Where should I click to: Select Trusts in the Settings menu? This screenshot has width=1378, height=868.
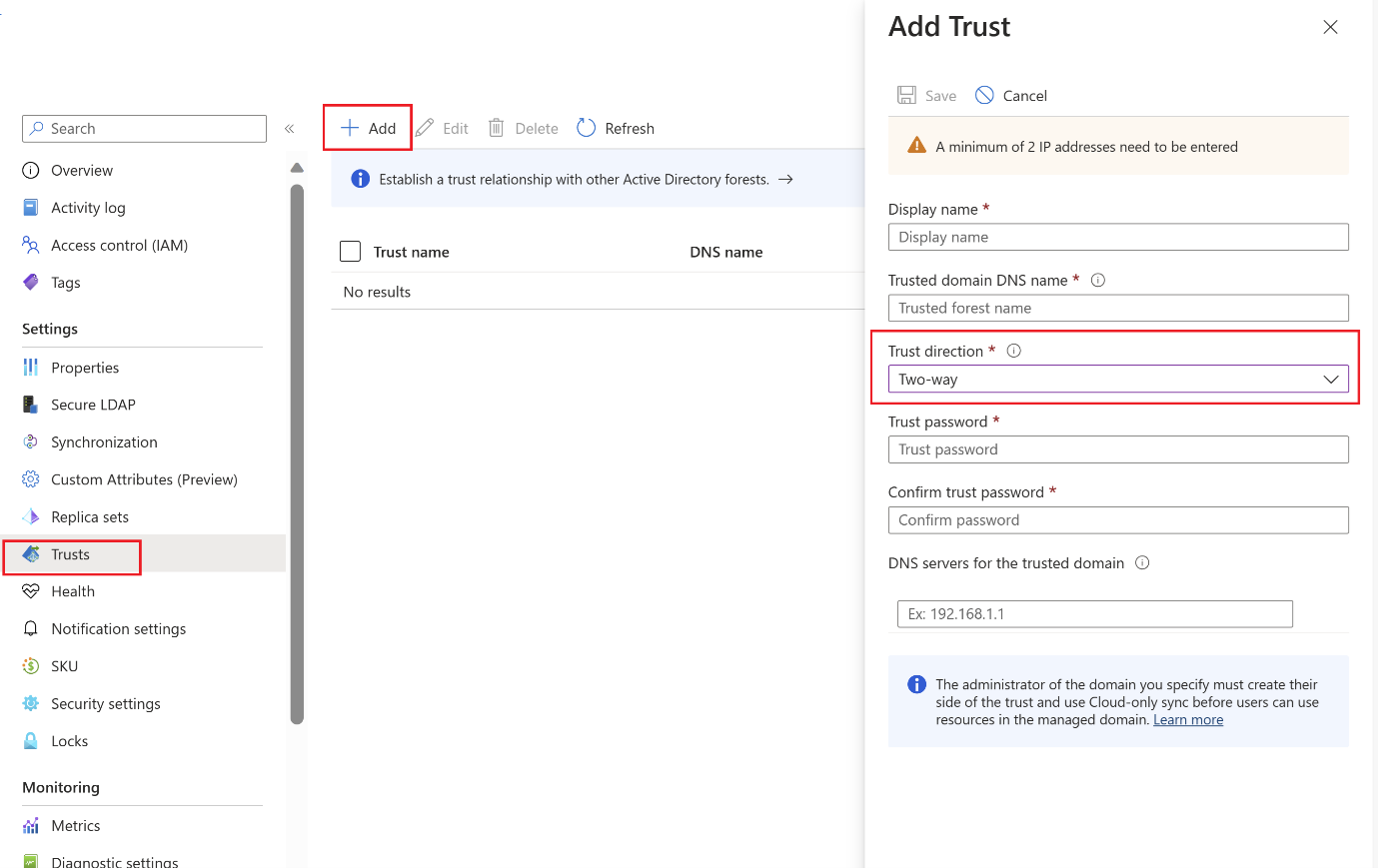pos(72,554)
